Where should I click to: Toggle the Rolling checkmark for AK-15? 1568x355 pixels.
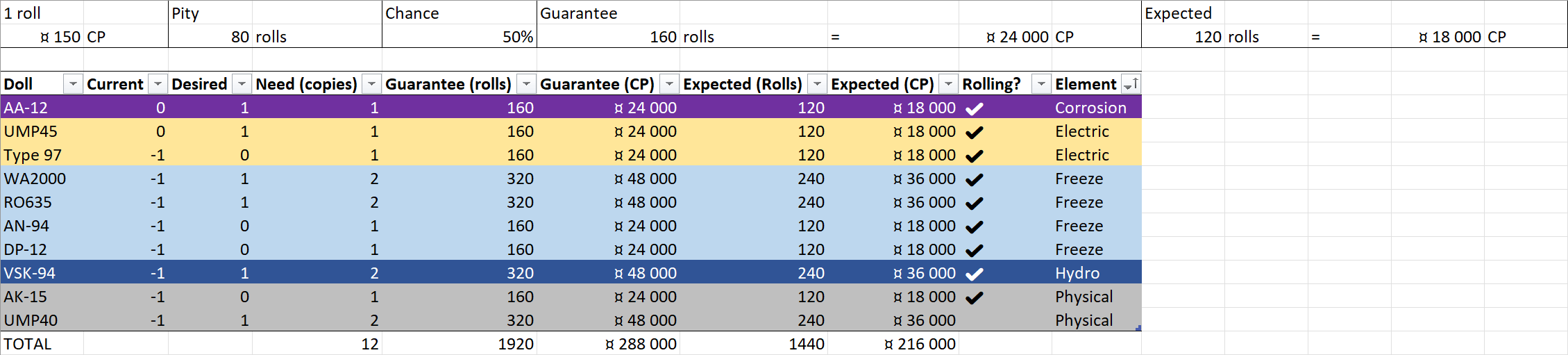click(975, 297)
